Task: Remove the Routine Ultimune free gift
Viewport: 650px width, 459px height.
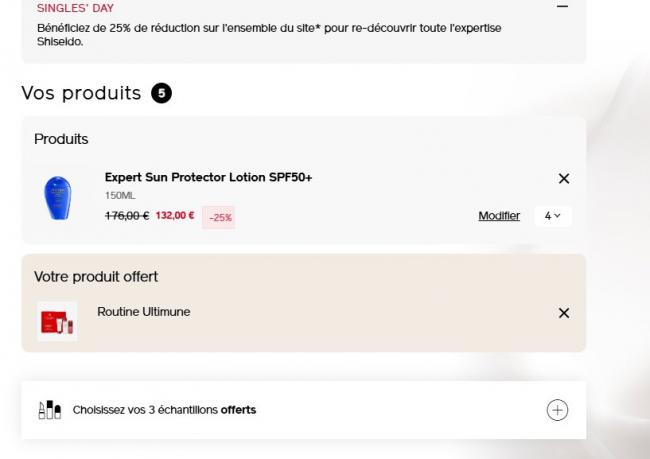Action: click(563, 313)
